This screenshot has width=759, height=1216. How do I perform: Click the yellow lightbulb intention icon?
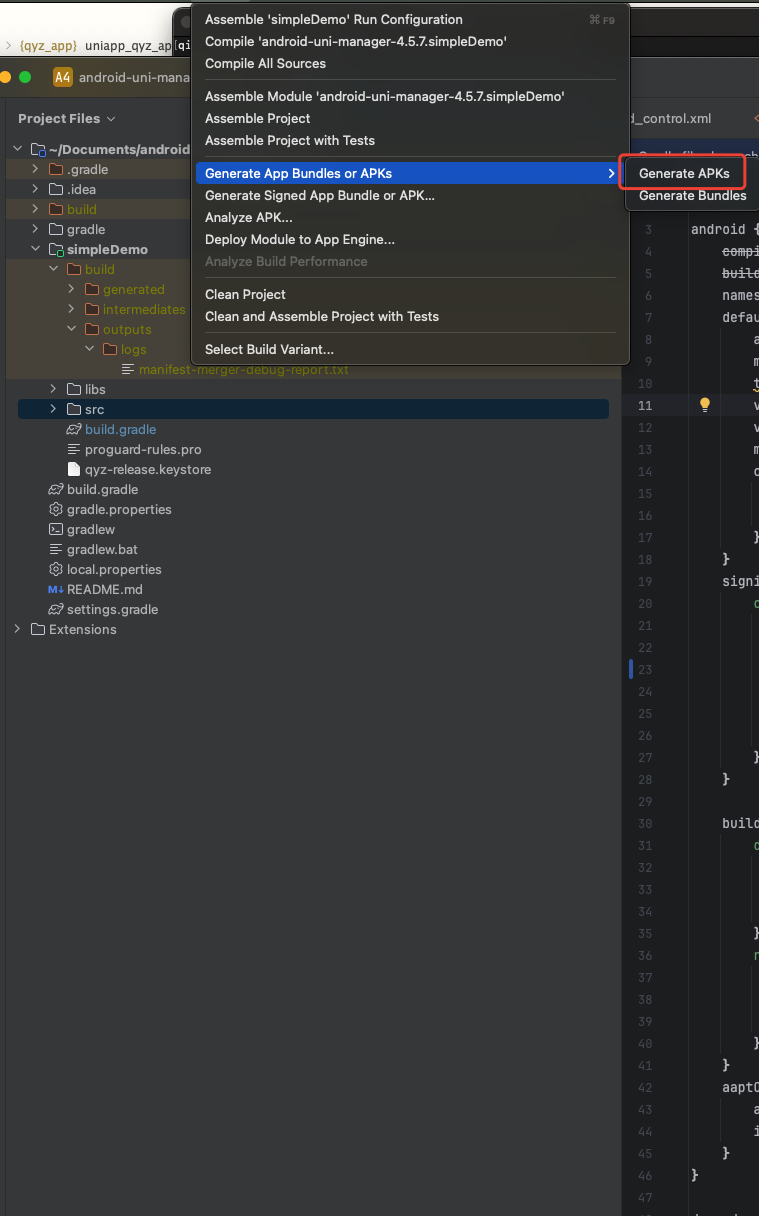pyautogui.click(x=704, y=404)
